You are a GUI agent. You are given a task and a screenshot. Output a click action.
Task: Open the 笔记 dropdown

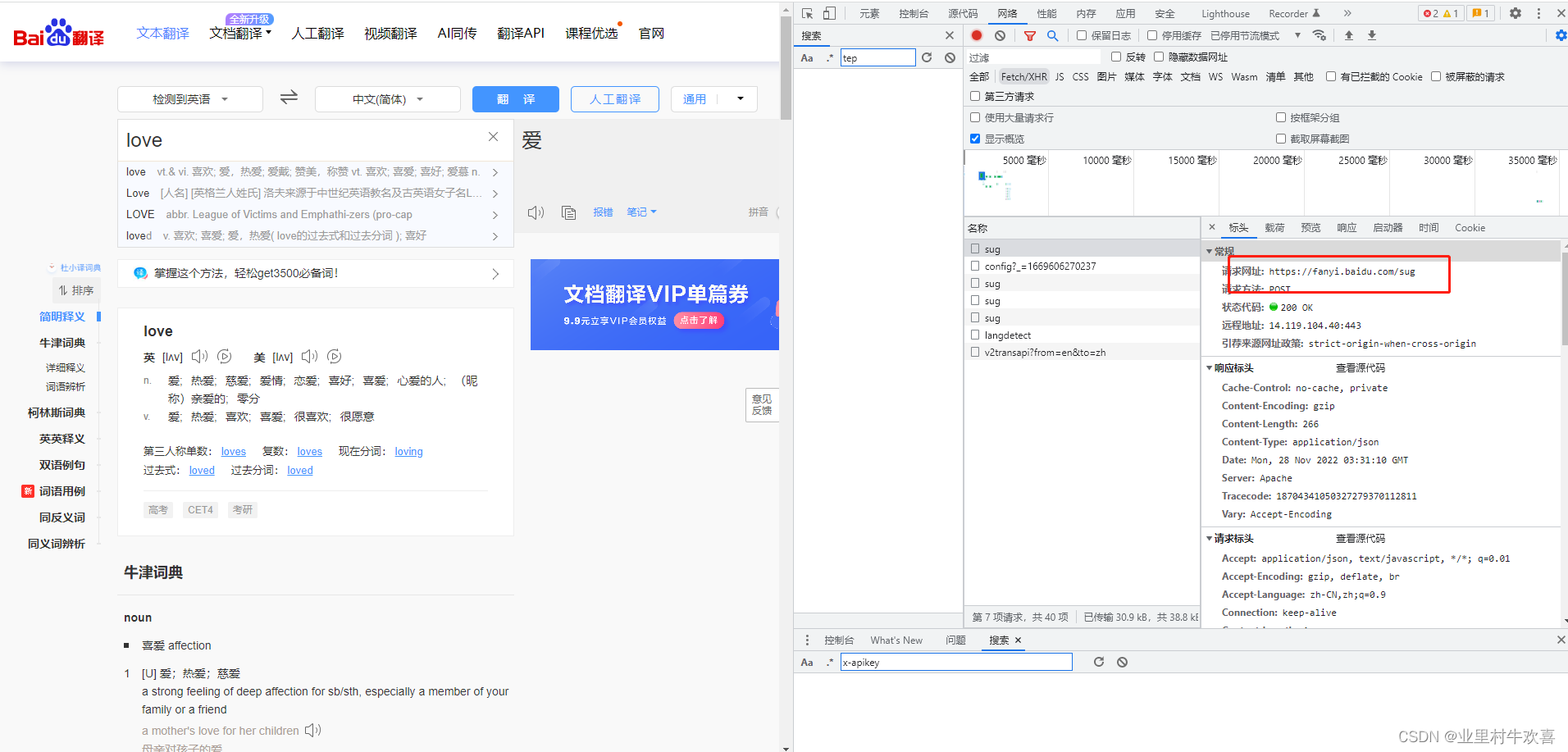coord(641,212)
